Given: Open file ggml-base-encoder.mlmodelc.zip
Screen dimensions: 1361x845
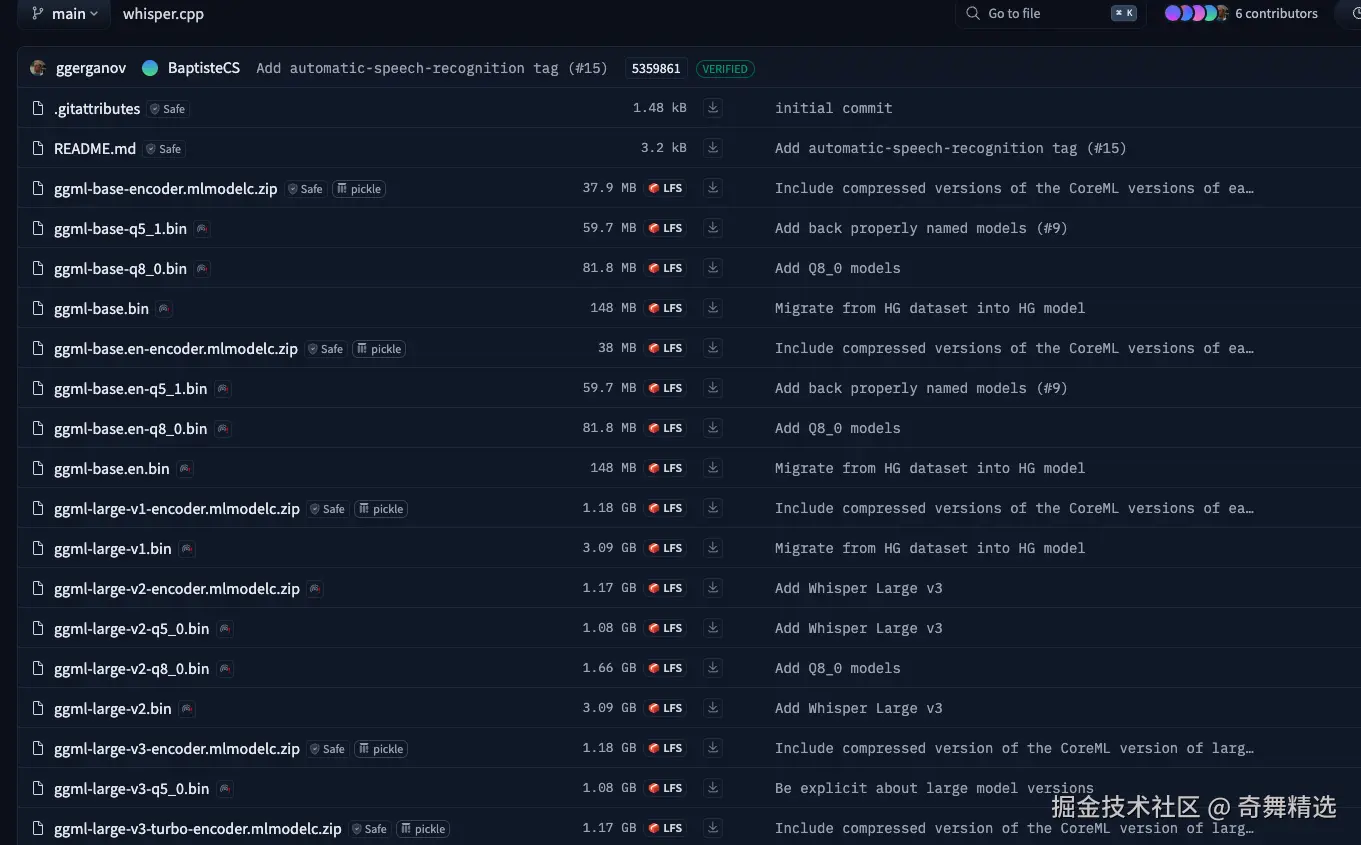Looking at the screenshot, I should click(x=166, y=188).
